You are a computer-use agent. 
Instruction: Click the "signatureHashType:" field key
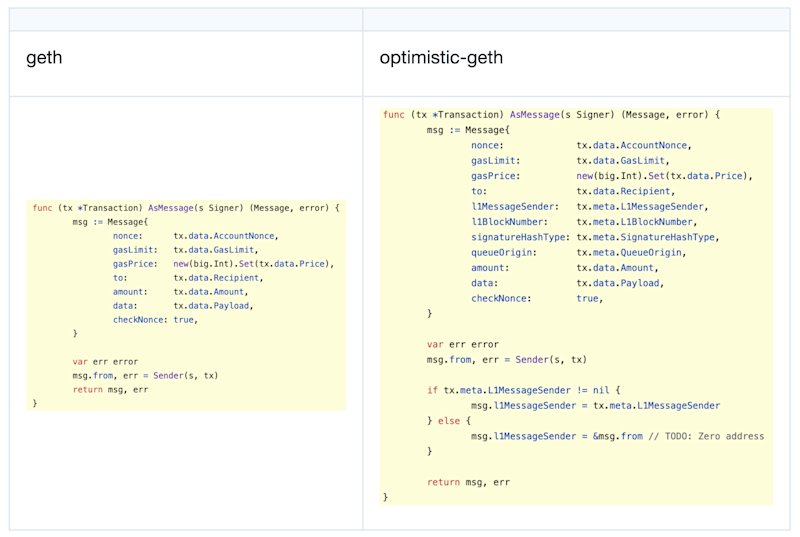[x=520, y=237]
